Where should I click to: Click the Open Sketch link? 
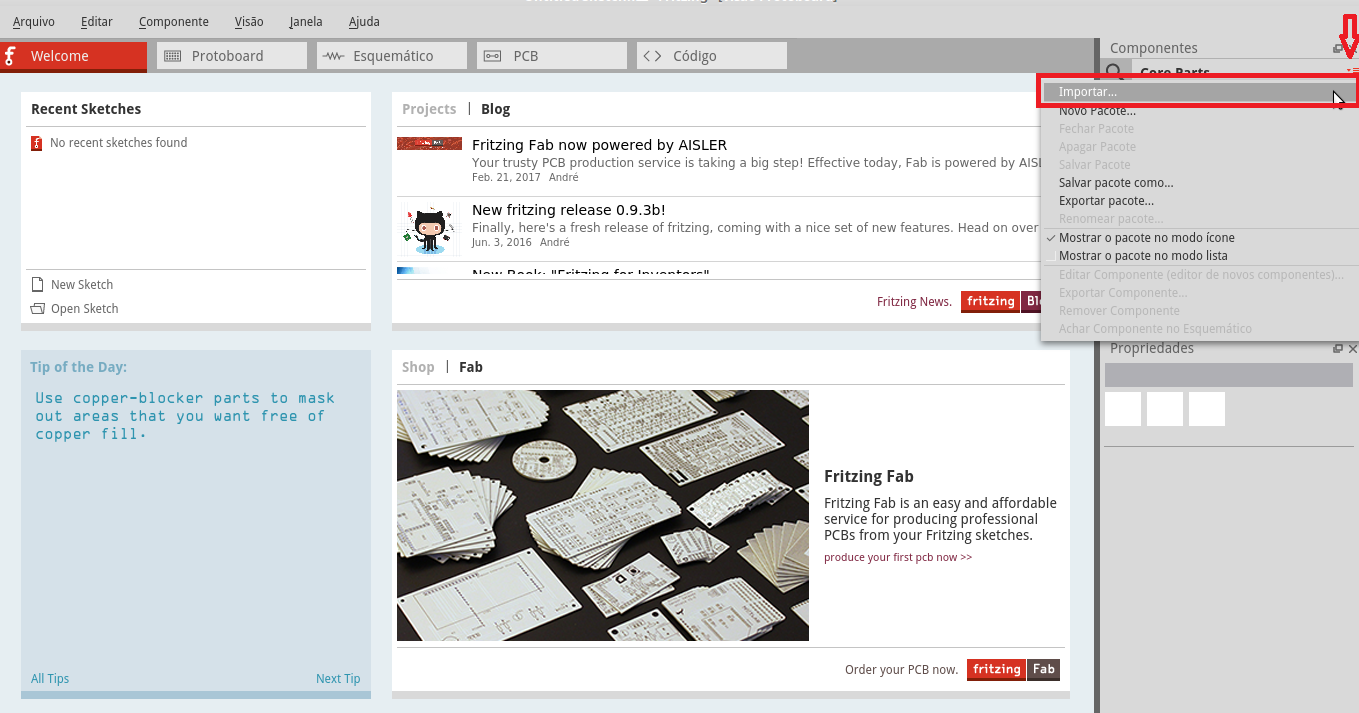(84, 309)
